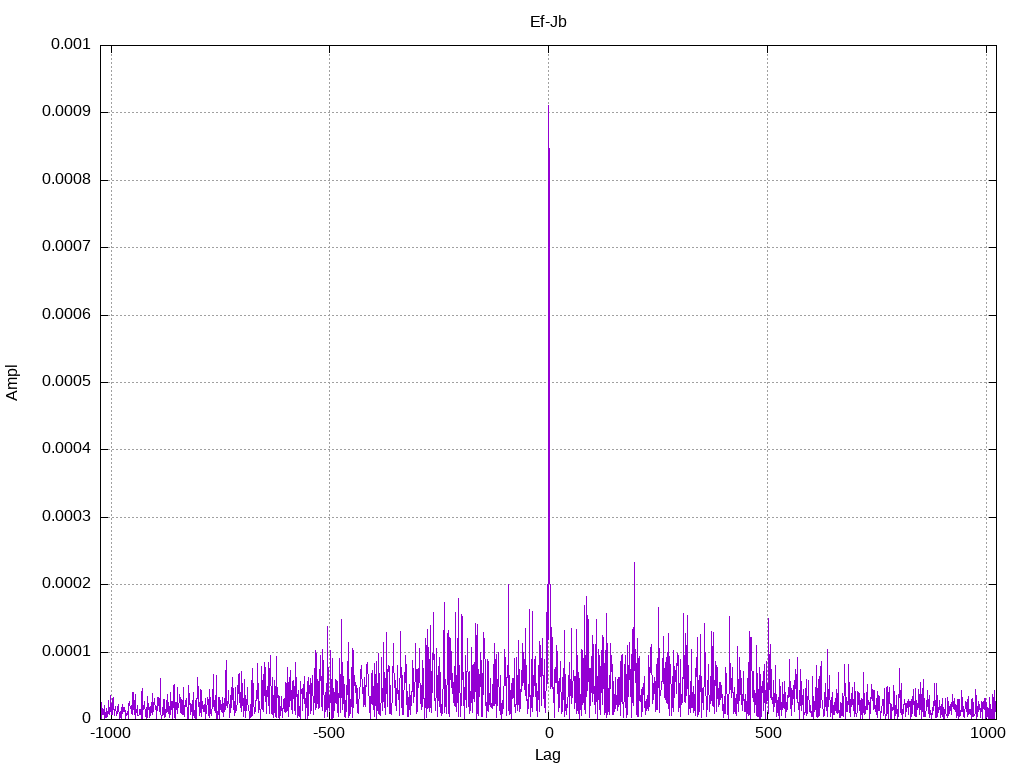The width and height of the screenshot is (1024, 768).
Task: Click the 1000 x-axis tick label
Action: [987, 733]
